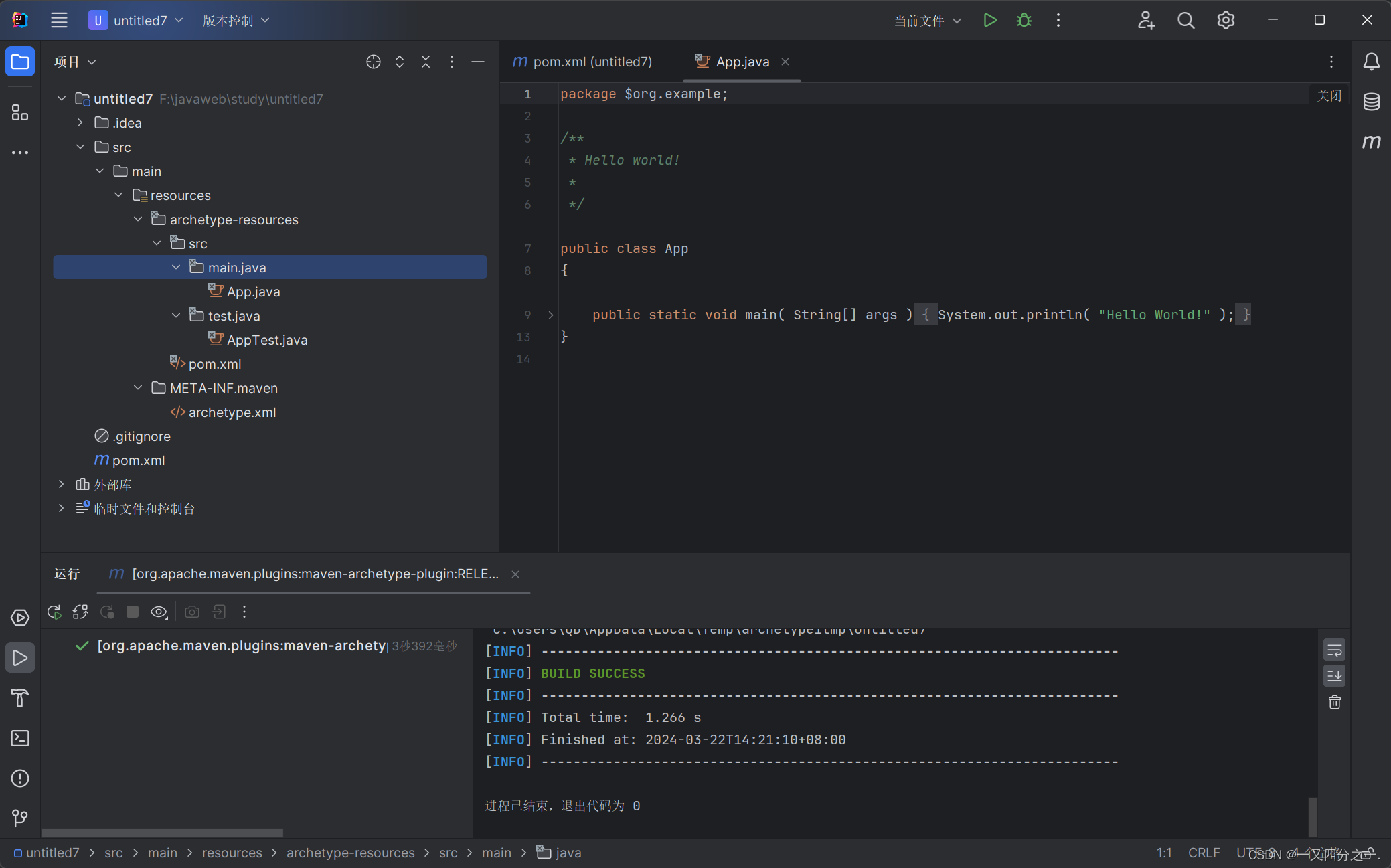Collapse the META-INF.maven folder
This screenshot has width=1391, height=868.
coord(138,388)
